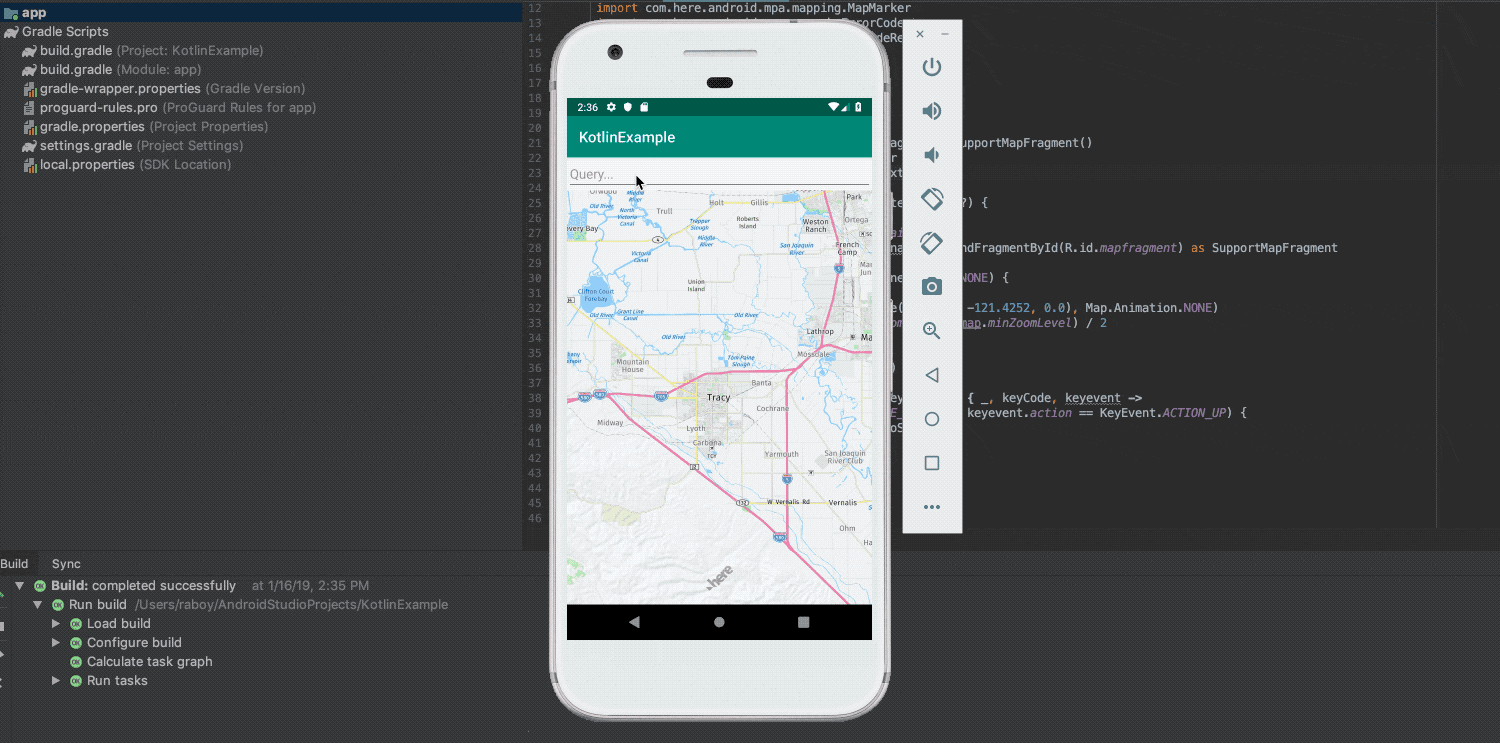Screen dimensions: 1500x743
Task: Tap the 'Mountain House' label on the map
Action: click(633, 366)
